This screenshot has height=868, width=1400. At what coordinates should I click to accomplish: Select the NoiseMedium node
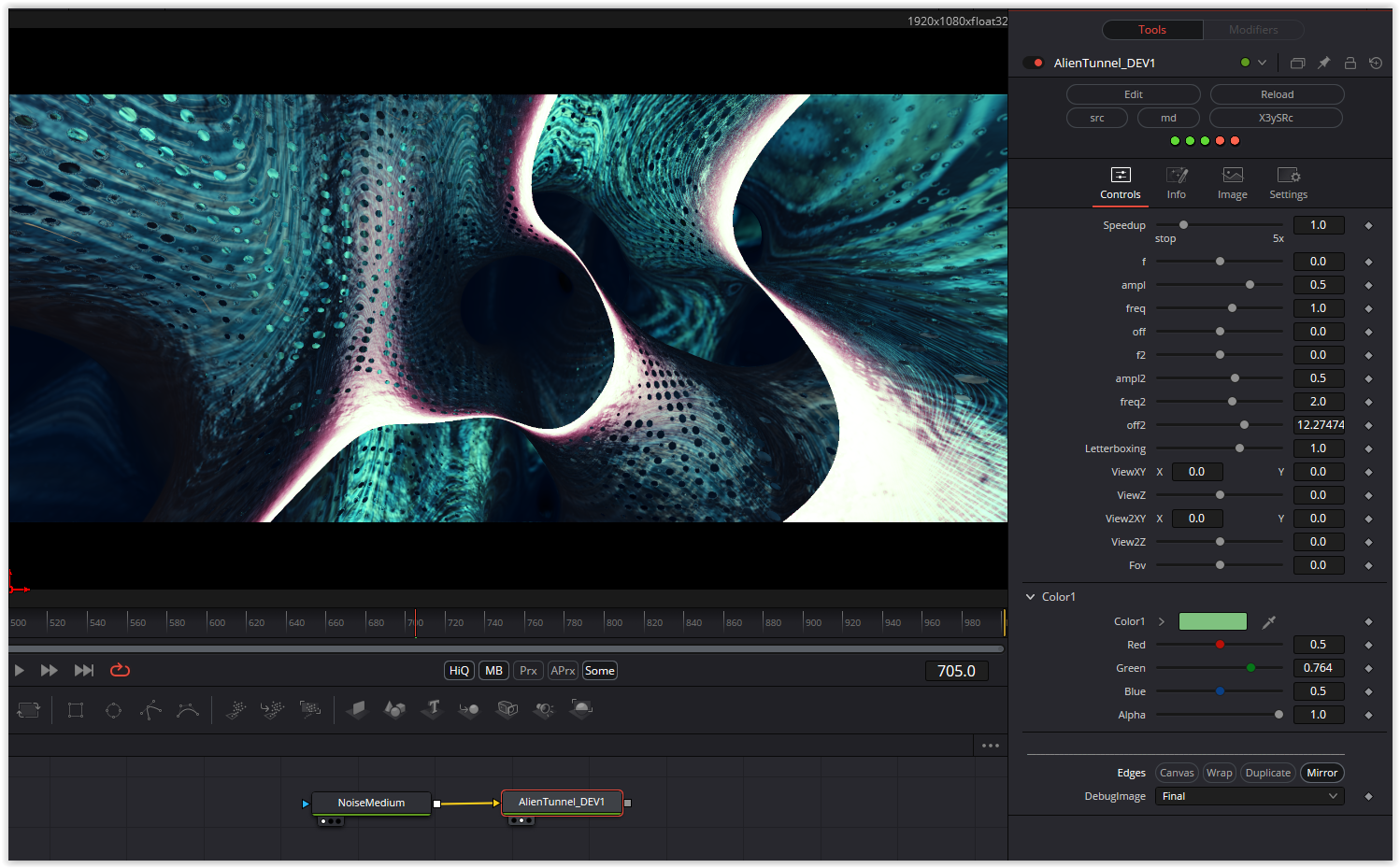371,803
